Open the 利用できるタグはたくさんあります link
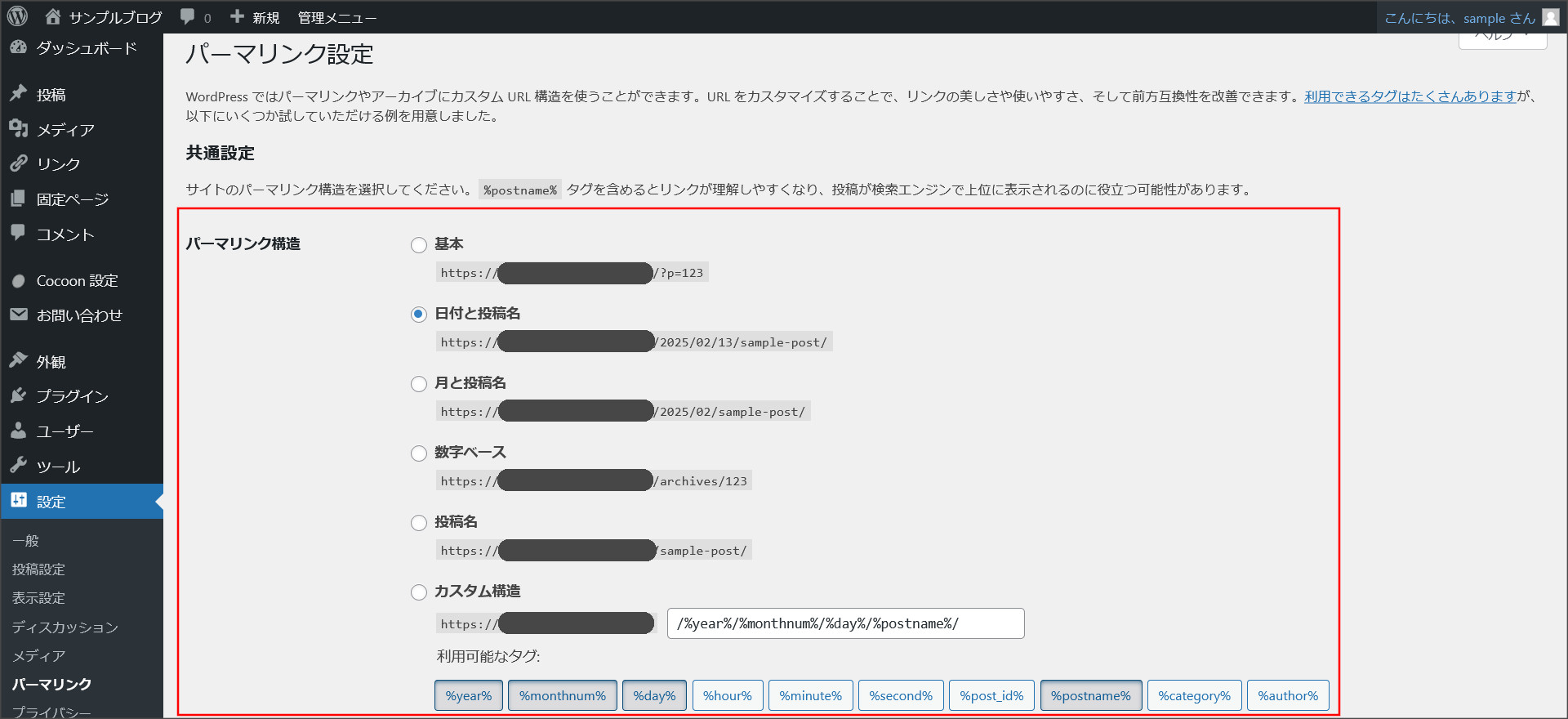 [x=1410, y=96]
